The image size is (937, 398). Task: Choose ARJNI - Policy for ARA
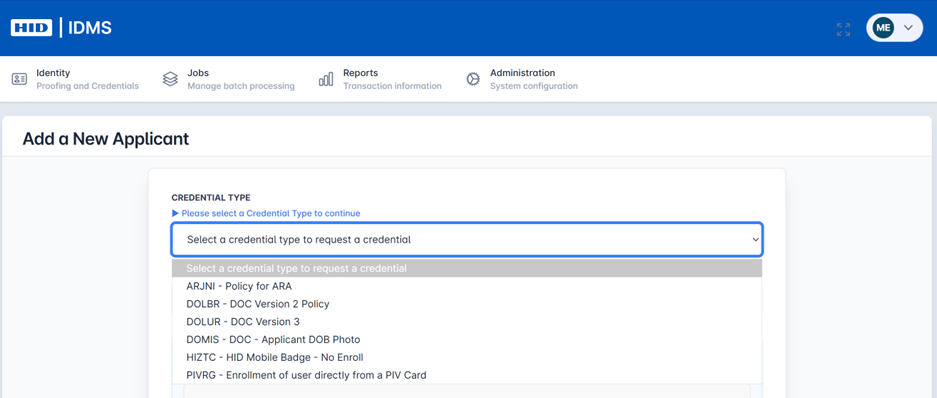[x=467, y=286]
